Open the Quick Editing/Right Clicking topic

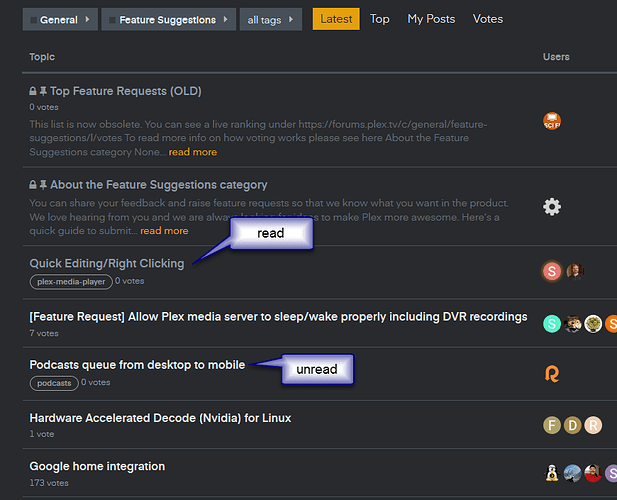click(x=107, y=263)
